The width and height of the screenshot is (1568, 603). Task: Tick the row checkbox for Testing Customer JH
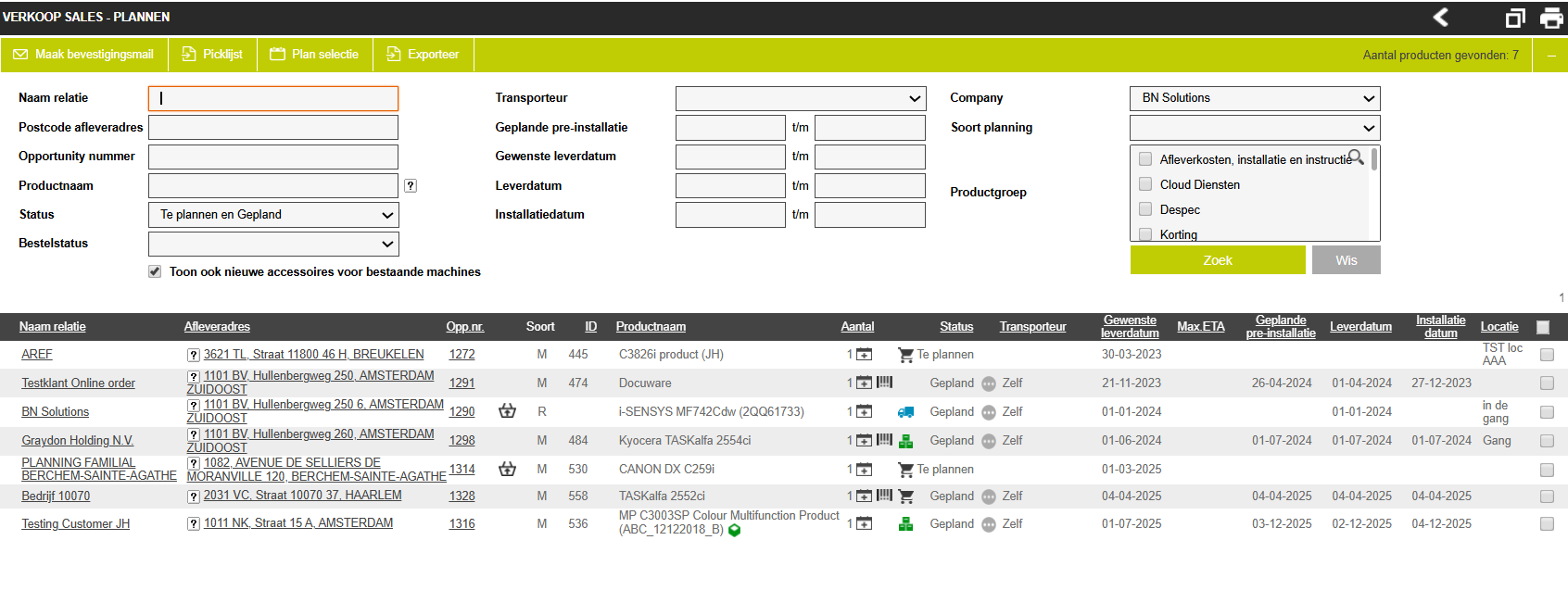tap(1547, 524)
